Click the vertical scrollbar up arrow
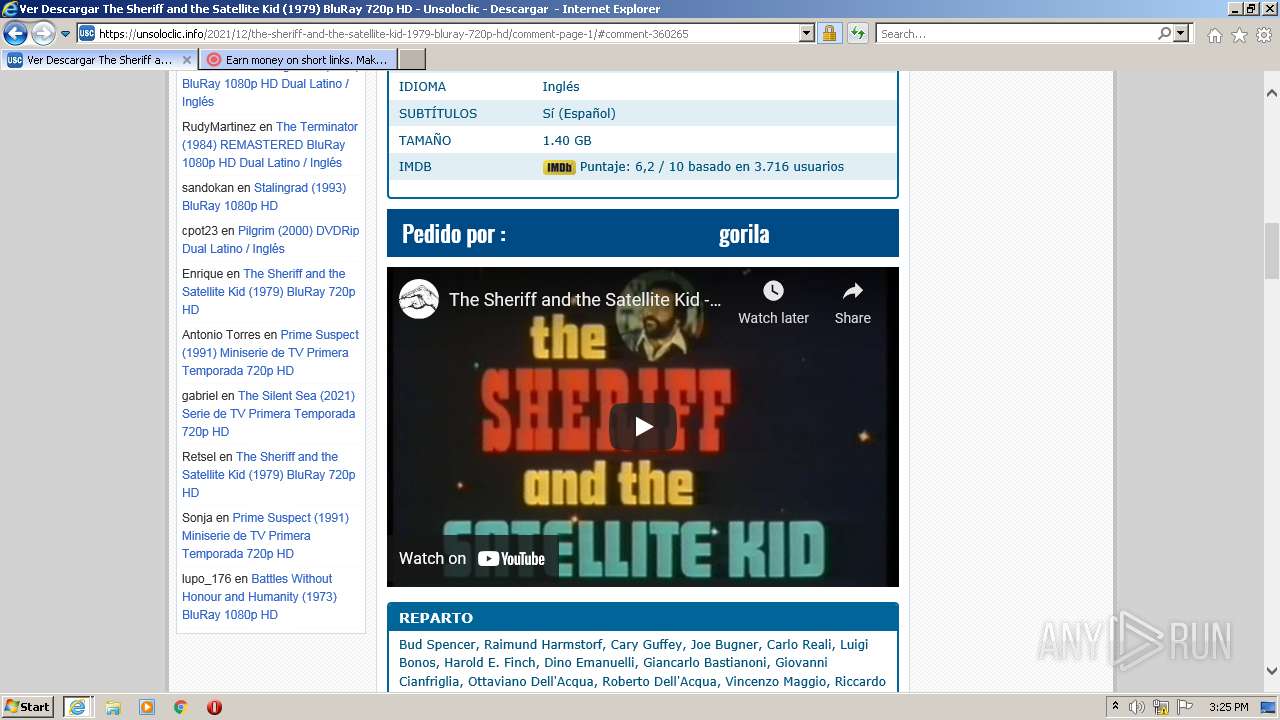This screenshot has height=720, width=1280. (x=1272, y=93)
